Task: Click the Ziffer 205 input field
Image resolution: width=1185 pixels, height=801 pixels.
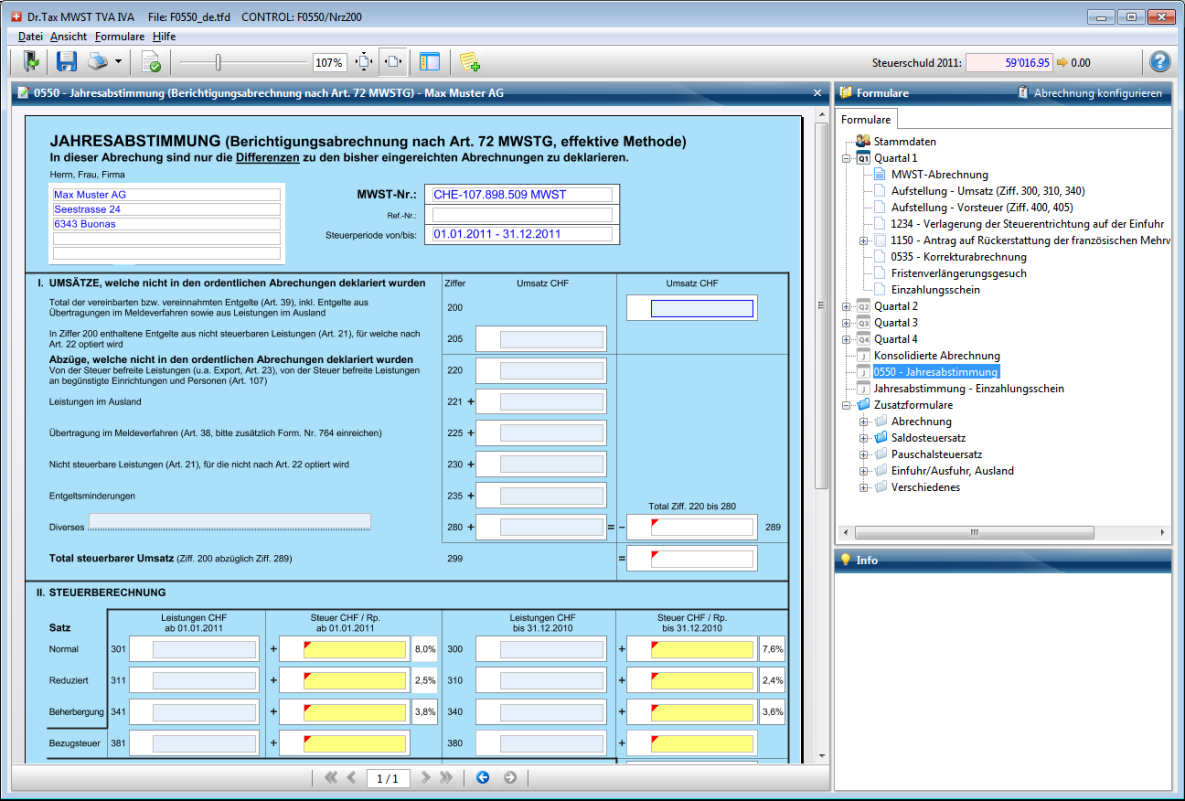Action: point(552,339)
